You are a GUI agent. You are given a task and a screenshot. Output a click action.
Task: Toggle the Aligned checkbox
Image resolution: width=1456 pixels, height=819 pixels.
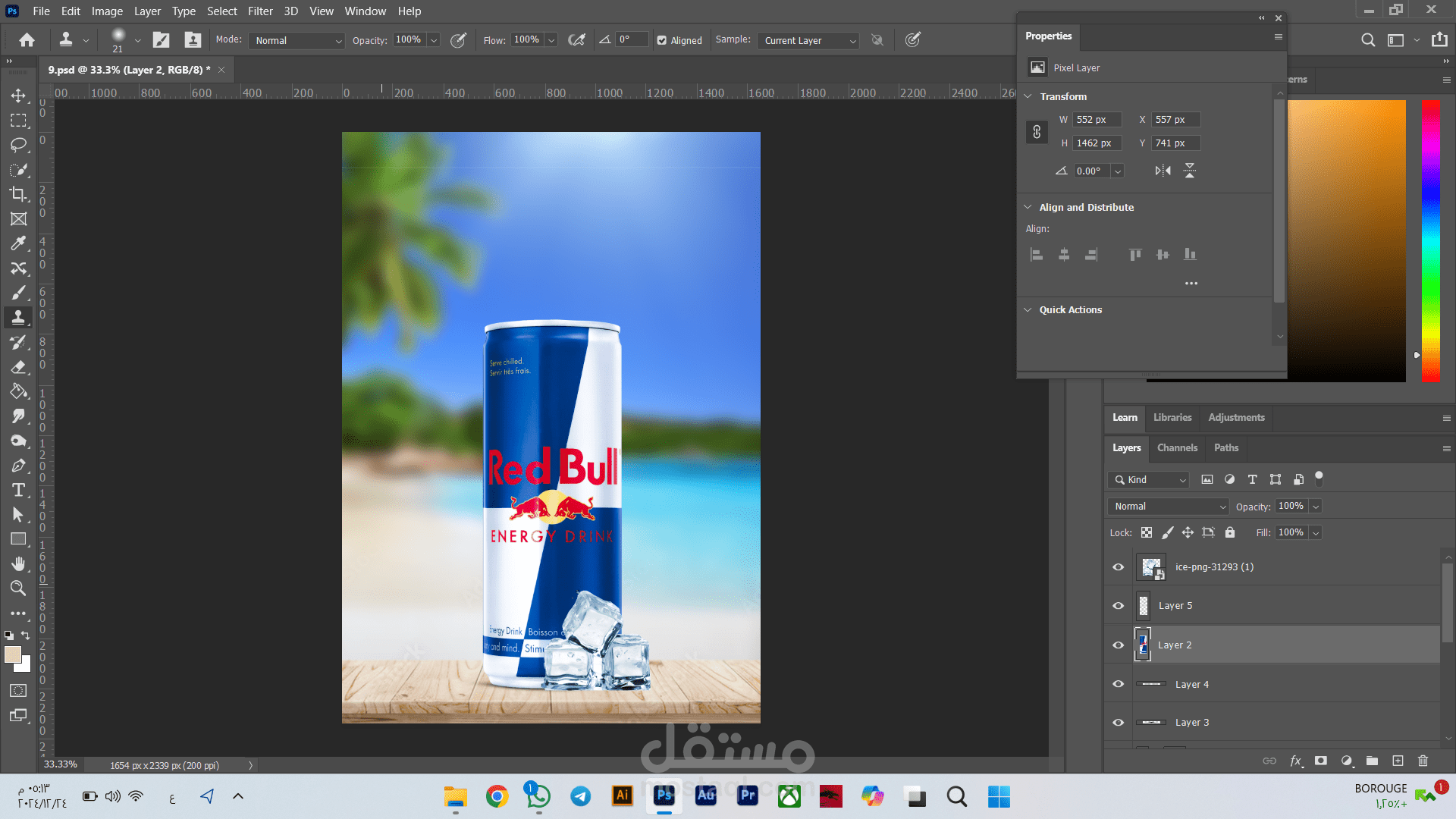click(x=662, y=41)
